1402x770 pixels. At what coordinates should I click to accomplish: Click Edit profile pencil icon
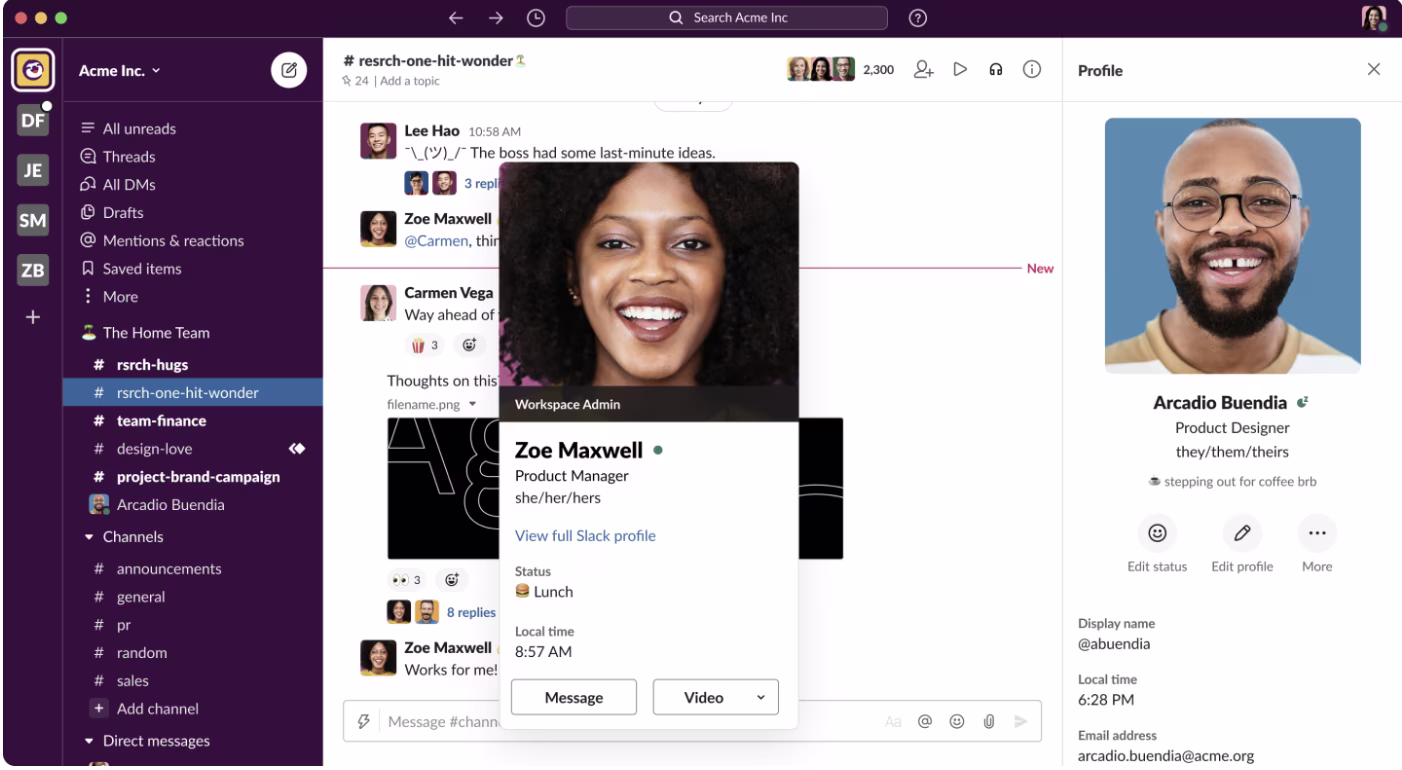1242,534
